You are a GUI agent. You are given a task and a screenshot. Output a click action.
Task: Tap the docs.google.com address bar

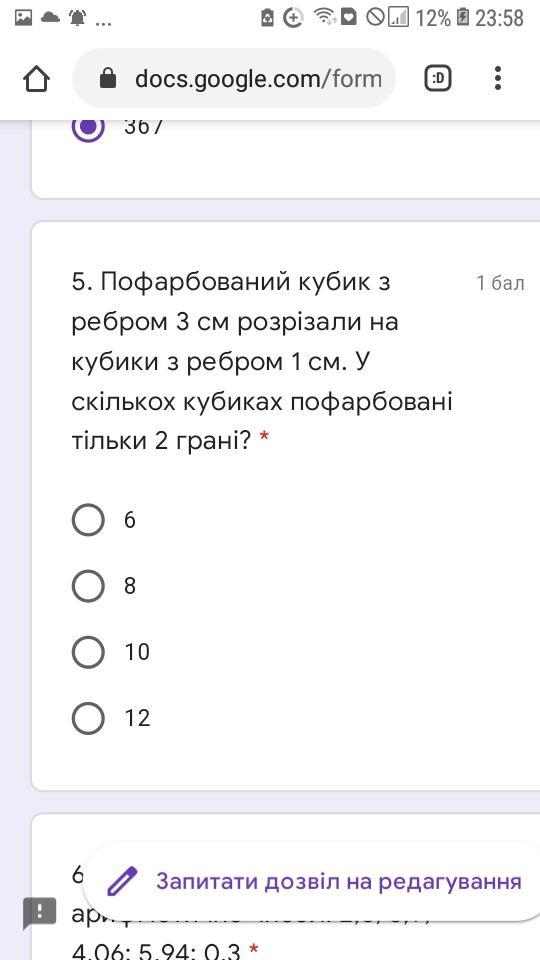coord(234,78)
